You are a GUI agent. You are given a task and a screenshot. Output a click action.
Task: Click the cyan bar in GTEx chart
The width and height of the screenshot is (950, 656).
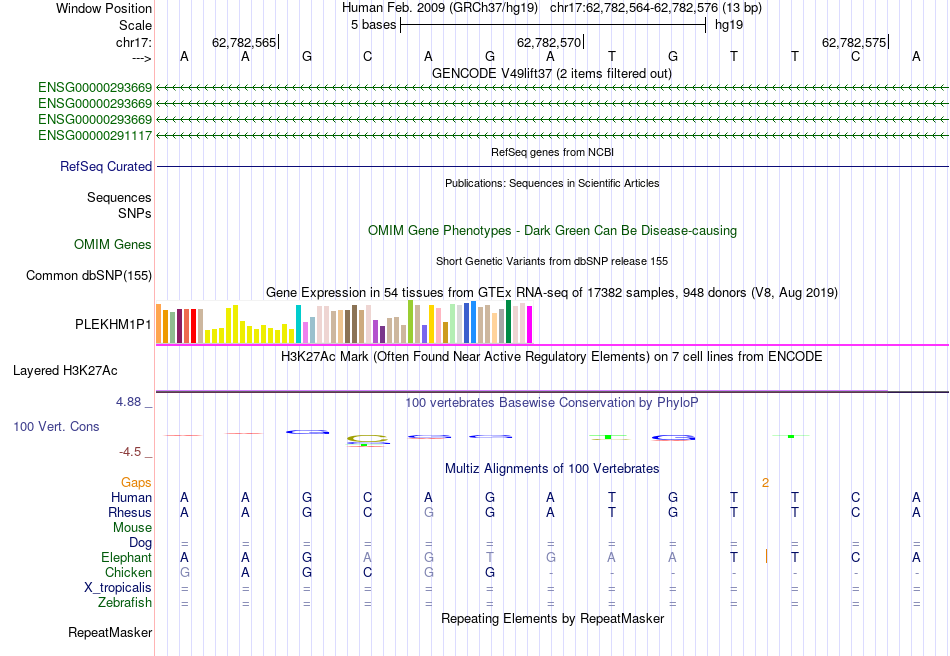point(298,324)
